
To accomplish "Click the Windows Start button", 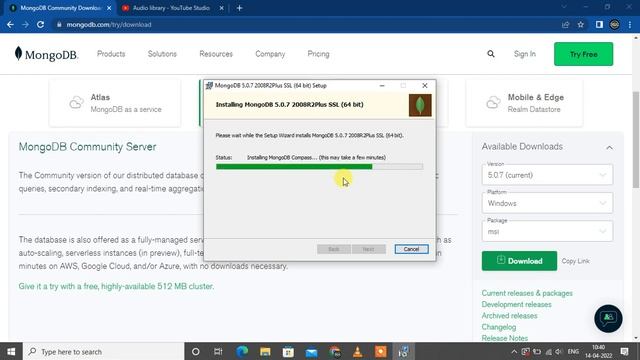I will click(x=11, y=351).
